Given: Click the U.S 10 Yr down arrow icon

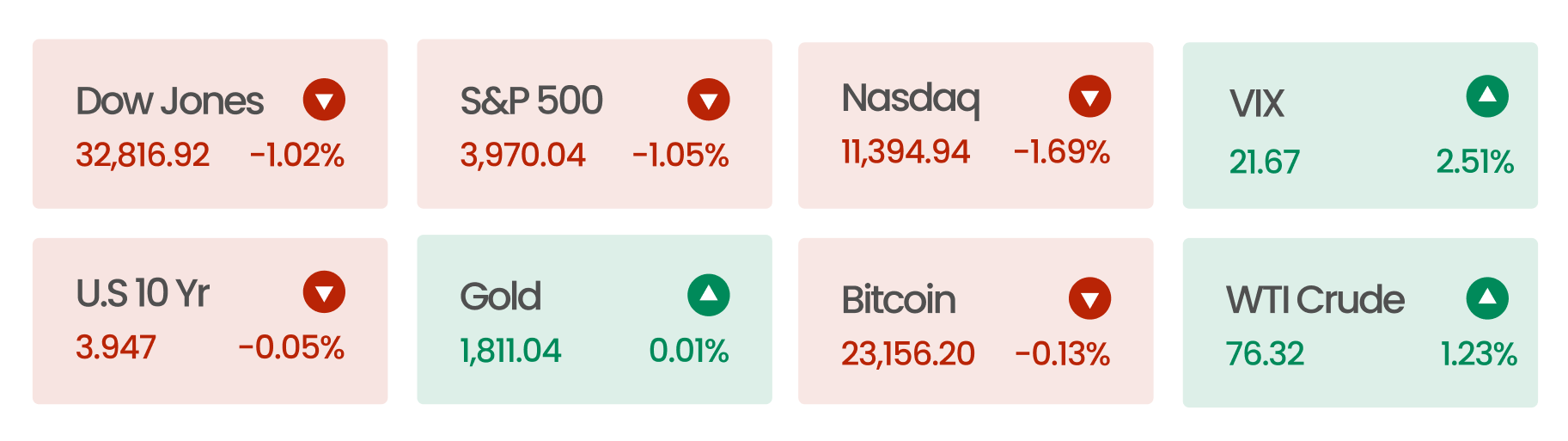Looking at the screenshot, I should [x=324, y=292].
